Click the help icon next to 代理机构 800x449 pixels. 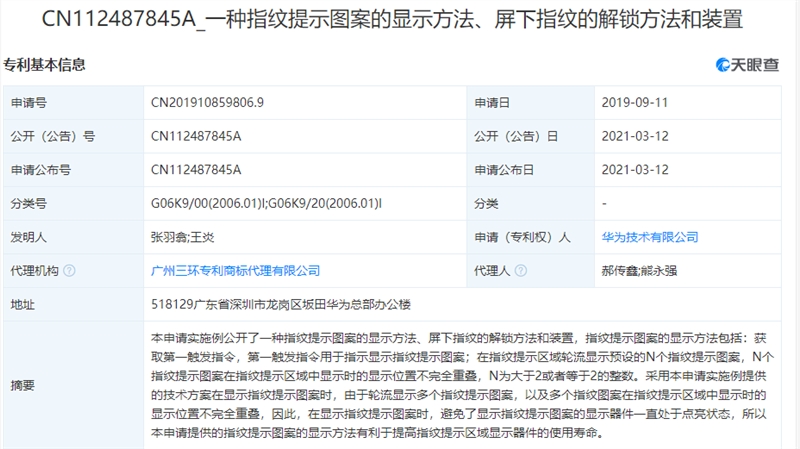(69, 271)
